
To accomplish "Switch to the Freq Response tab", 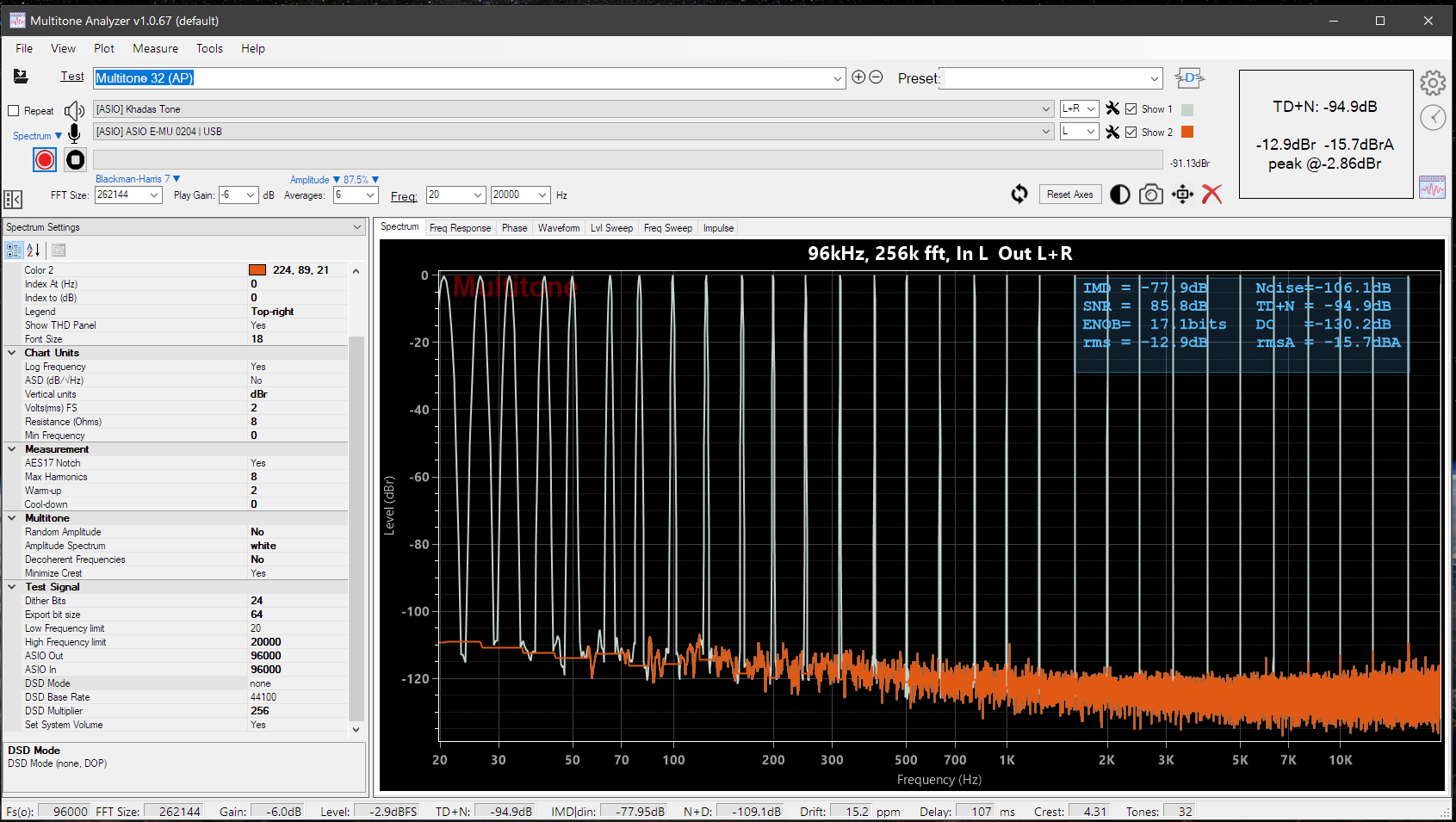I will coord(460,228).
